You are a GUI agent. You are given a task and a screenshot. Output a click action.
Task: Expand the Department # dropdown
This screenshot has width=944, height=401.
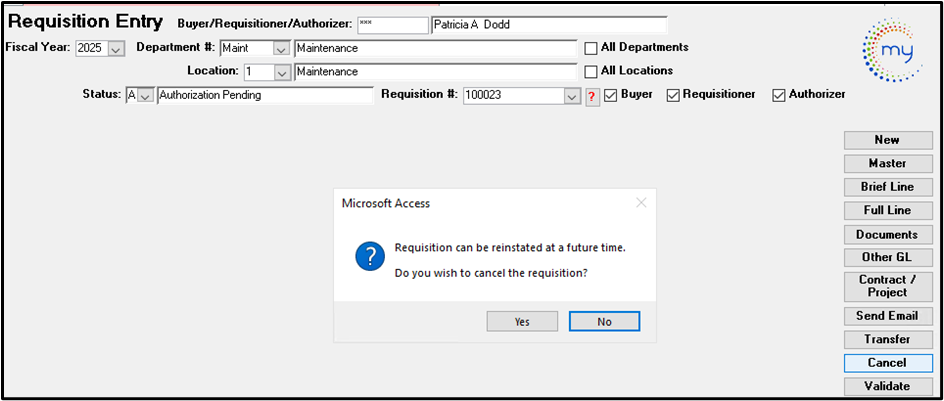(282, 48)
